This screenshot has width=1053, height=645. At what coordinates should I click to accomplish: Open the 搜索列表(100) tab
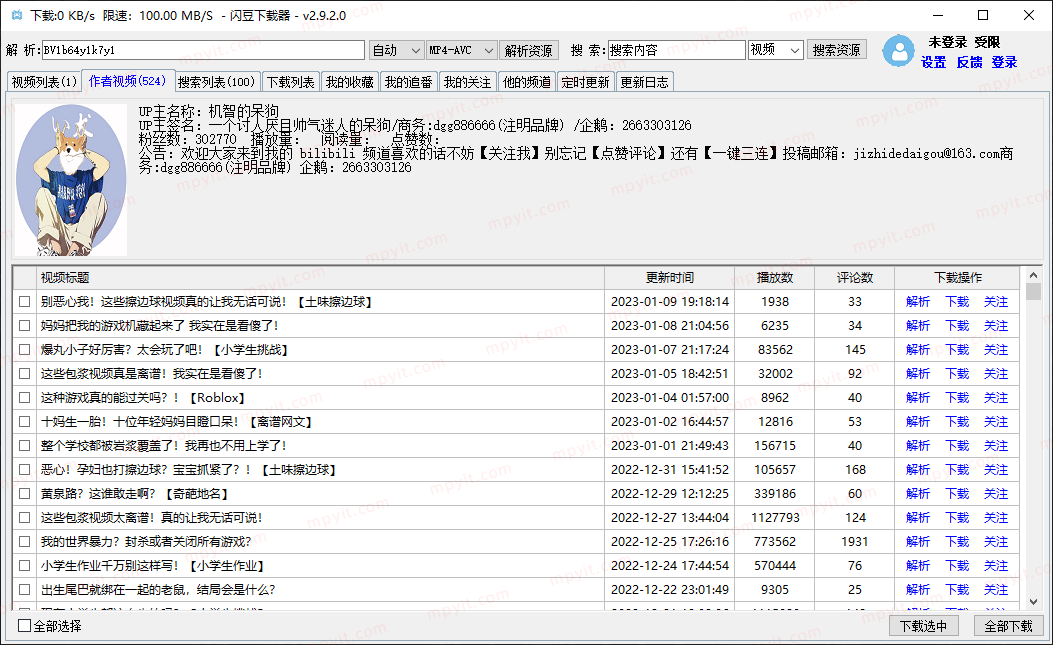pyautogui.click(x=216, y=82)
